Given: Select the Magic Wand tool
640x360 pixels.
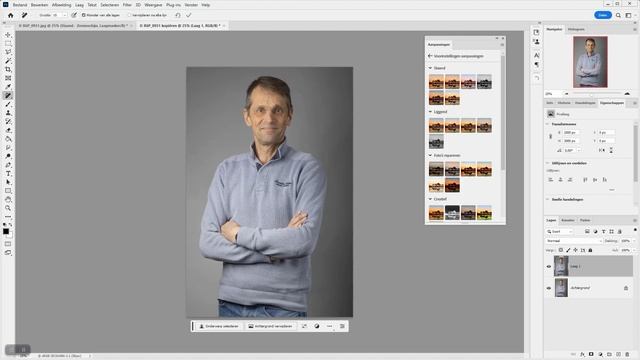Looking at the screenshot, I should pos(8,61).
